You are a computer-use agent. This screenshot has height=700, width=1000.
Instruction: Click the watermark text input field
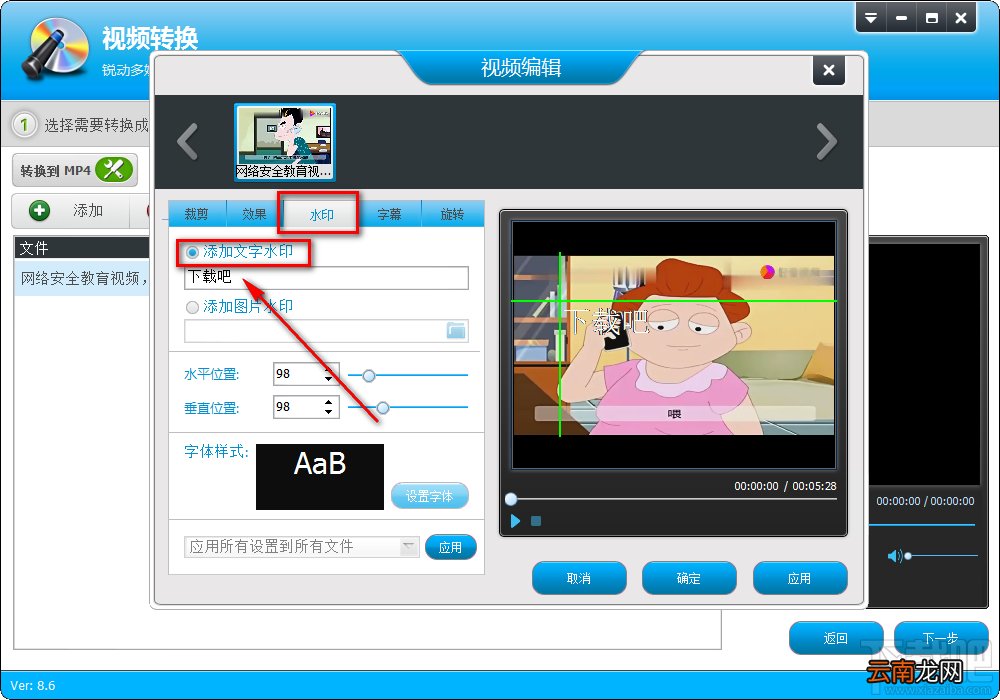tap(326, 277)
